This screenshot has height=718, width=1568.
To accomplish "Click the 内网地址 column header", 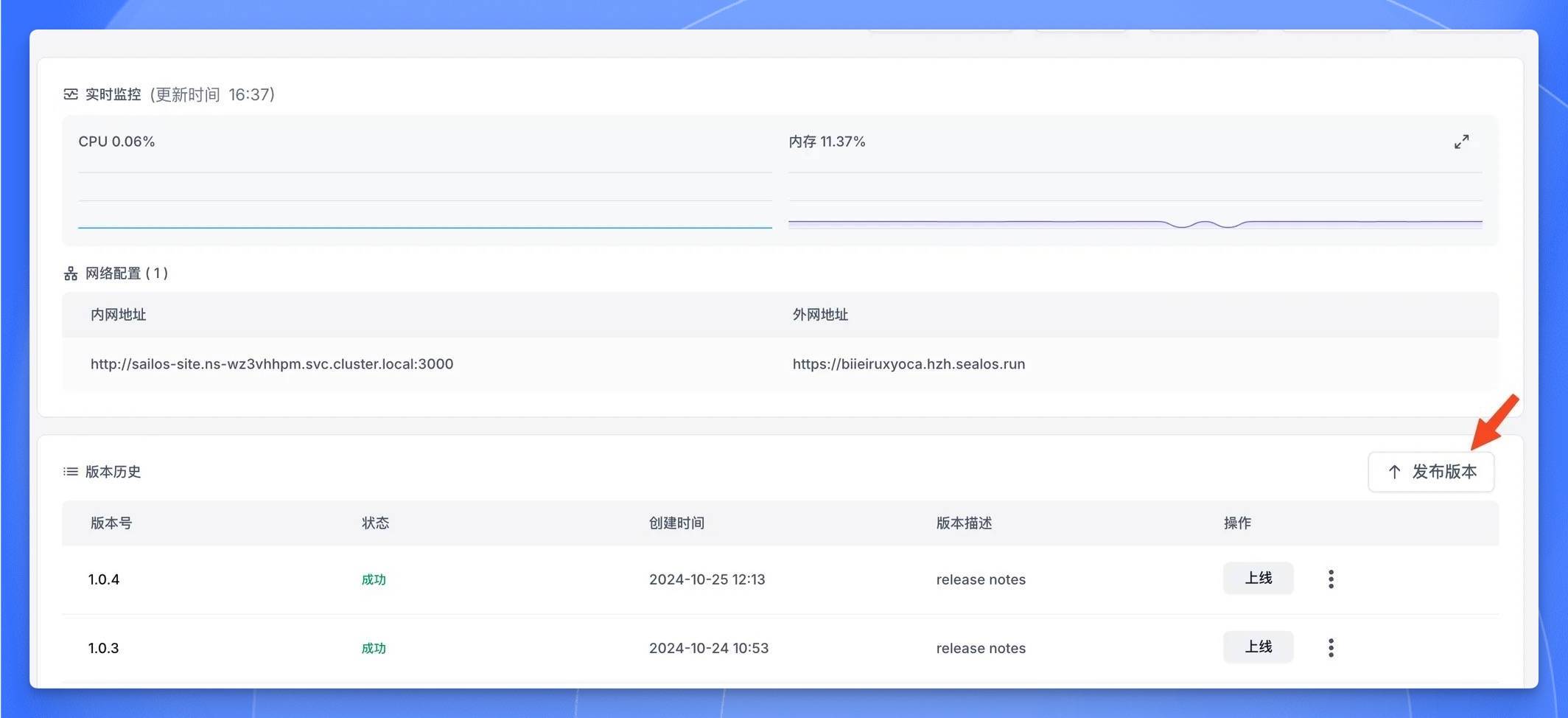I will [x=118, y=315].
